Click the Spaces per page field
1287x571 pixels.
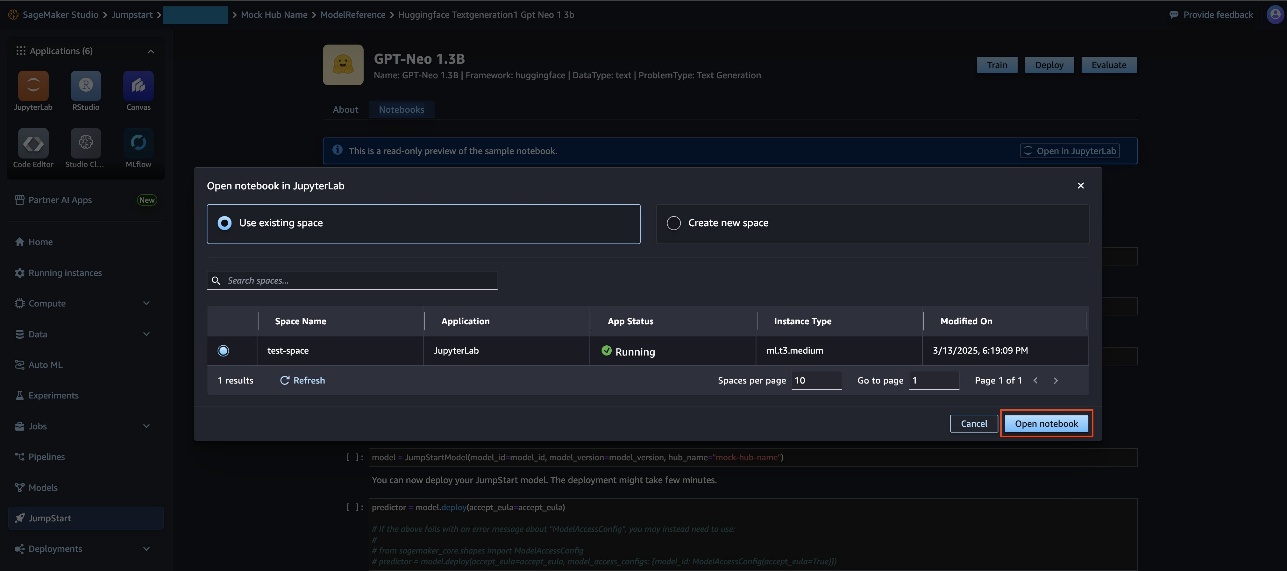pyautogui.click(x=817, y=381)
